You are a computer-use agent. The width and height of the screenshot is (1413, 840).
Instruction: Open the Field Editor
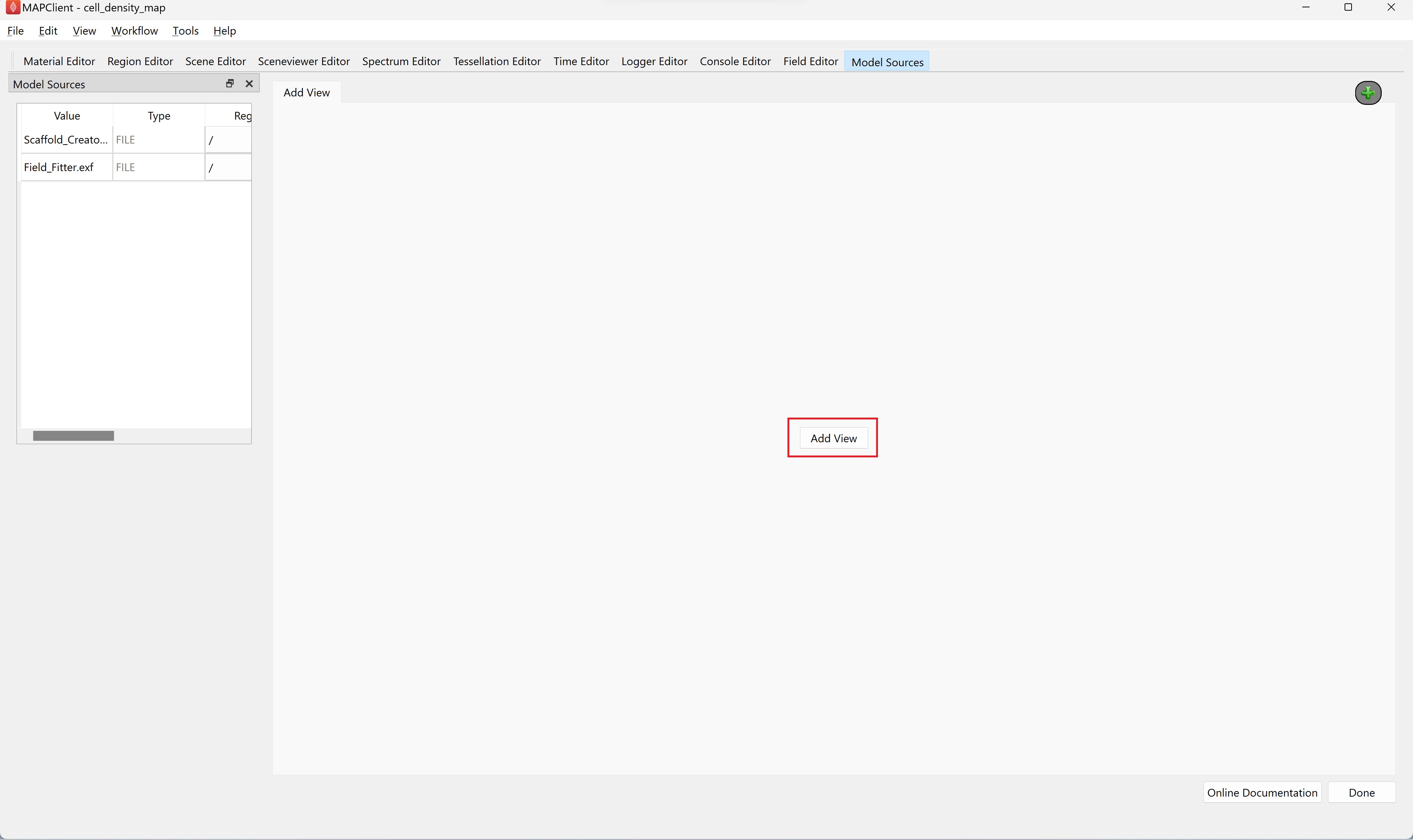pos(810,61)
